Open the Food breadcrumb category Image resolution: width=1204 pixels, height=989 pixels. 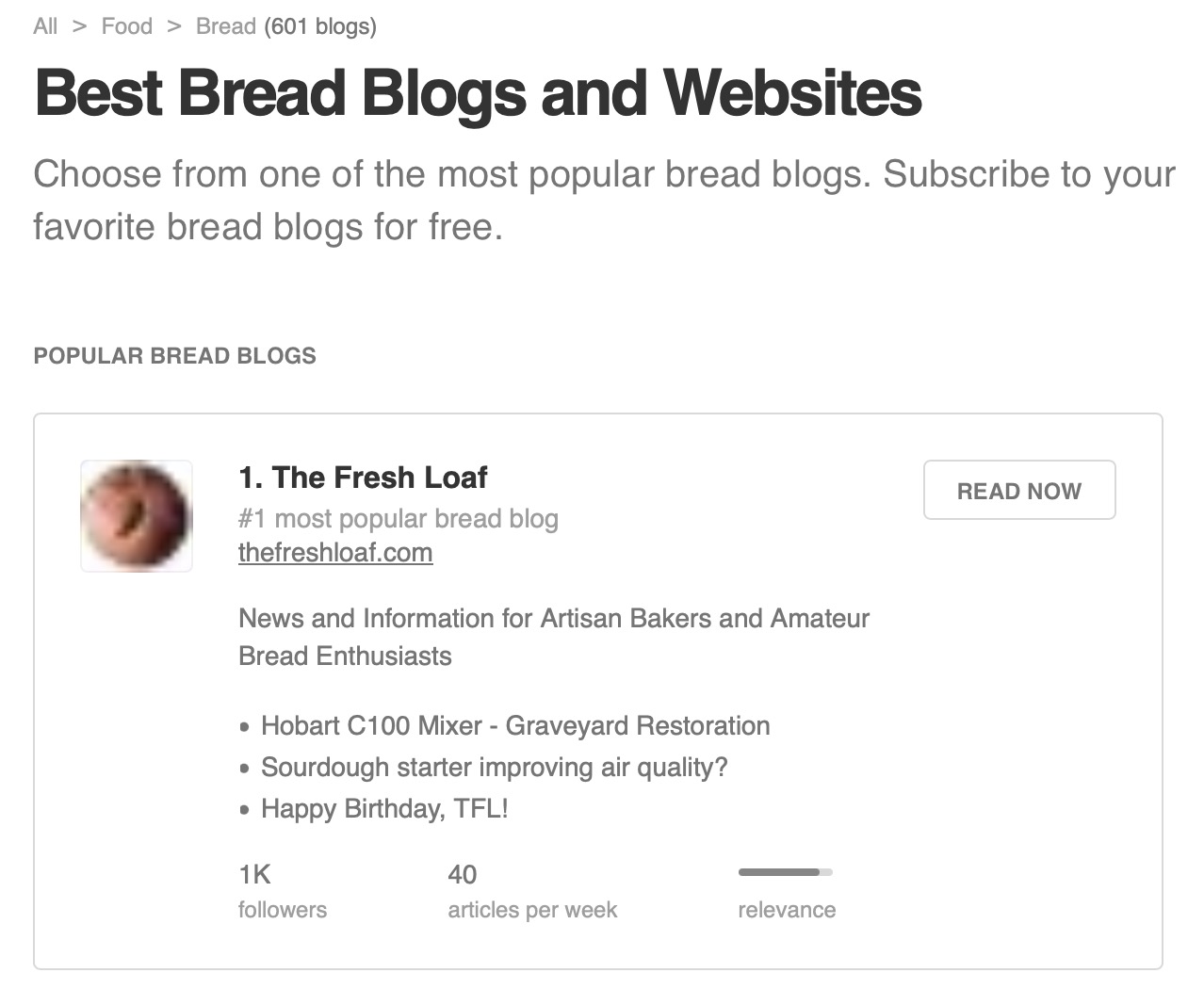126,26
